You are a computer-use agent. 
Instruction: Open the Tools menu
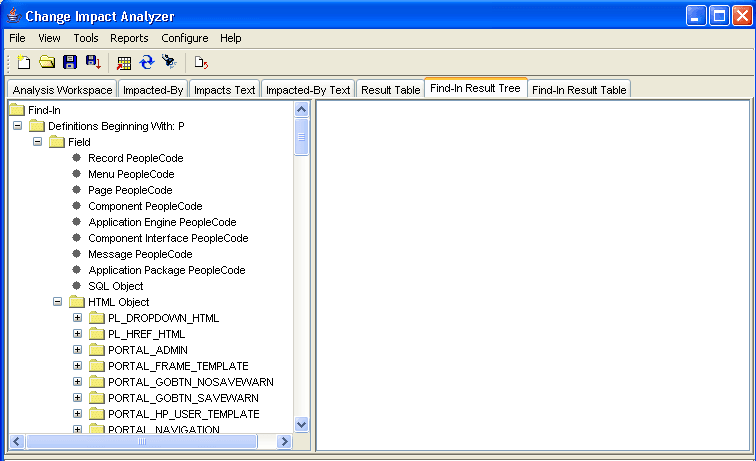[86, 38]
